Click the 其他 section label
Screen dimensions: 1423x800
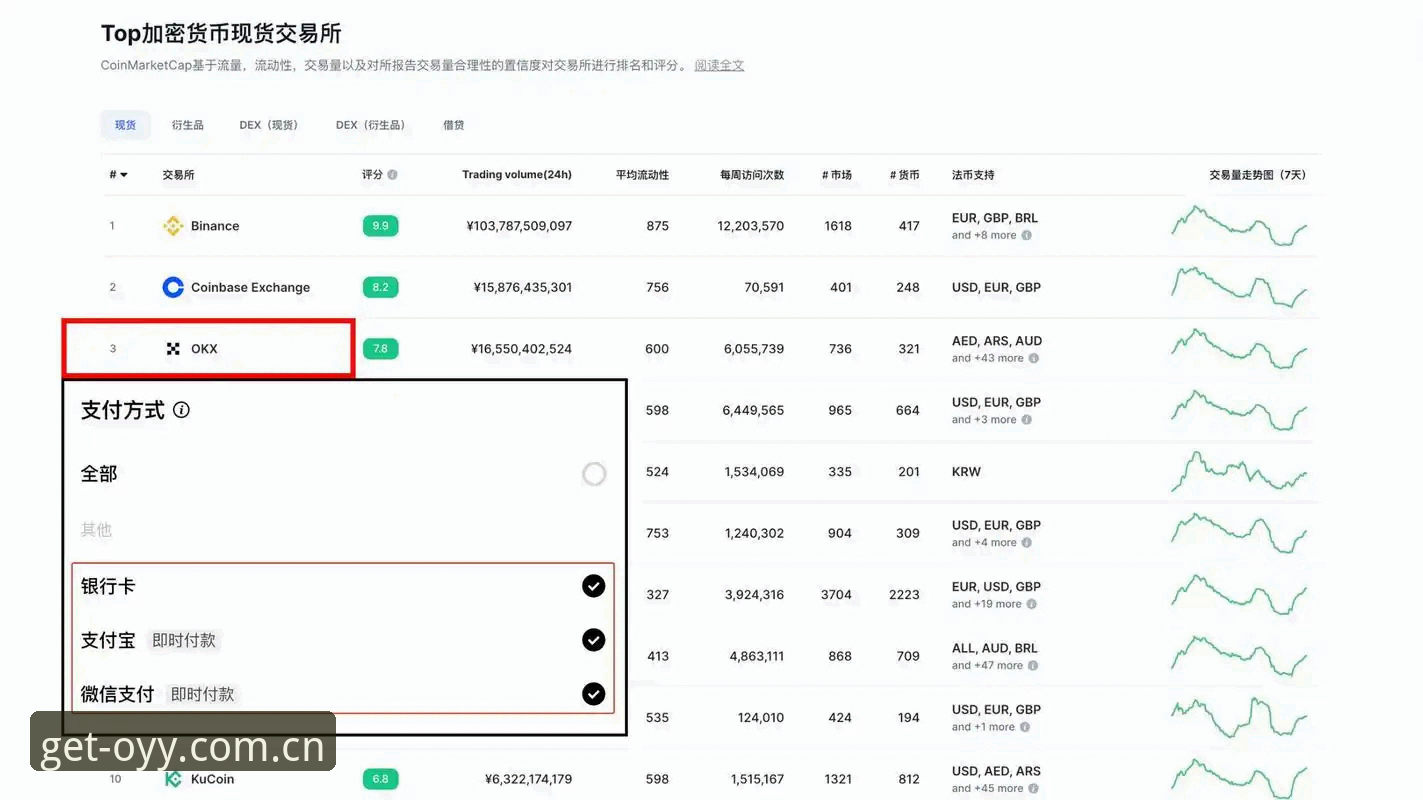click(96, 530)
